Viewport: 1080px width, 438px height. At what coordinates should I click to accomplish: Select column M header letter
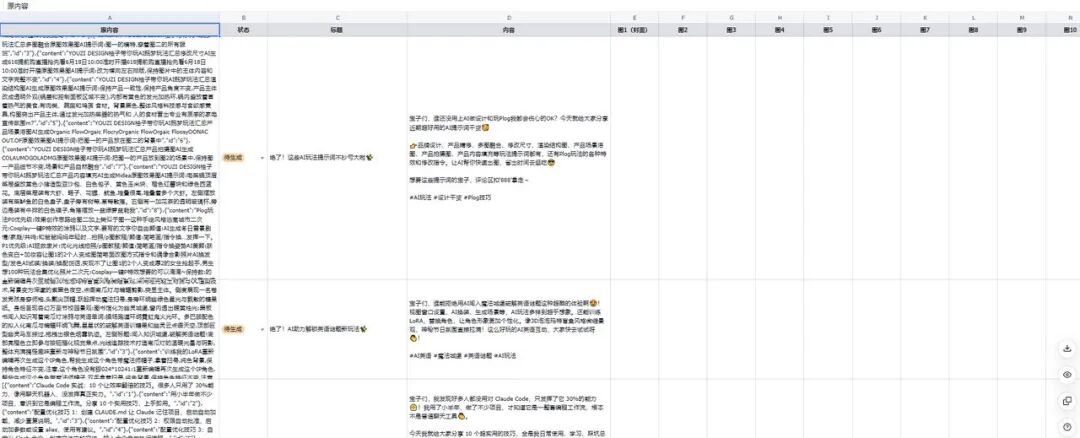tap(1022, 17)
